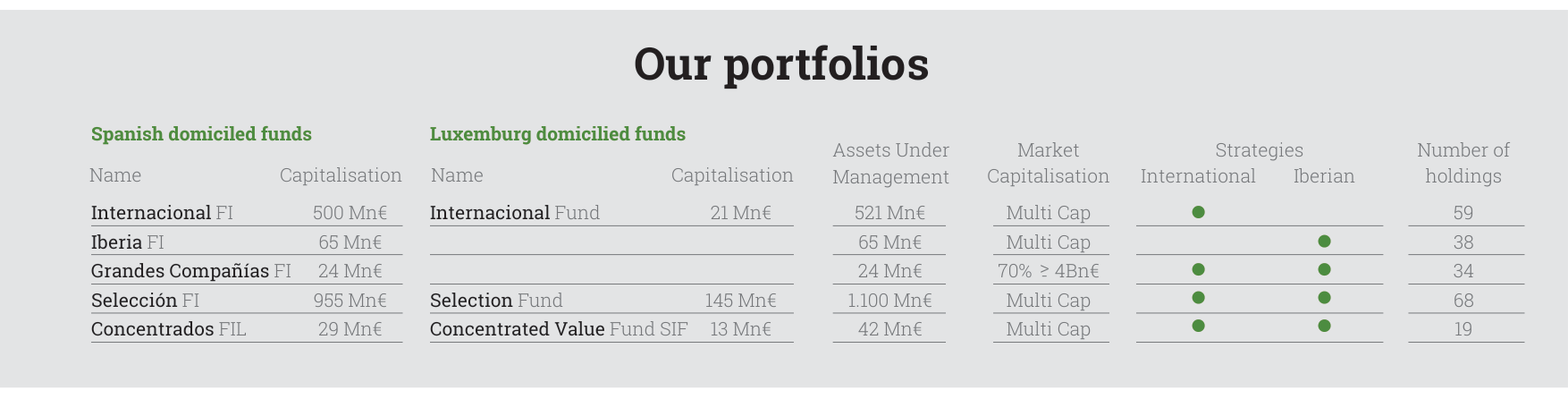Click the Number of holdings column header
The height and width of the screenshot is (399, 1568).
point(1463,163)
